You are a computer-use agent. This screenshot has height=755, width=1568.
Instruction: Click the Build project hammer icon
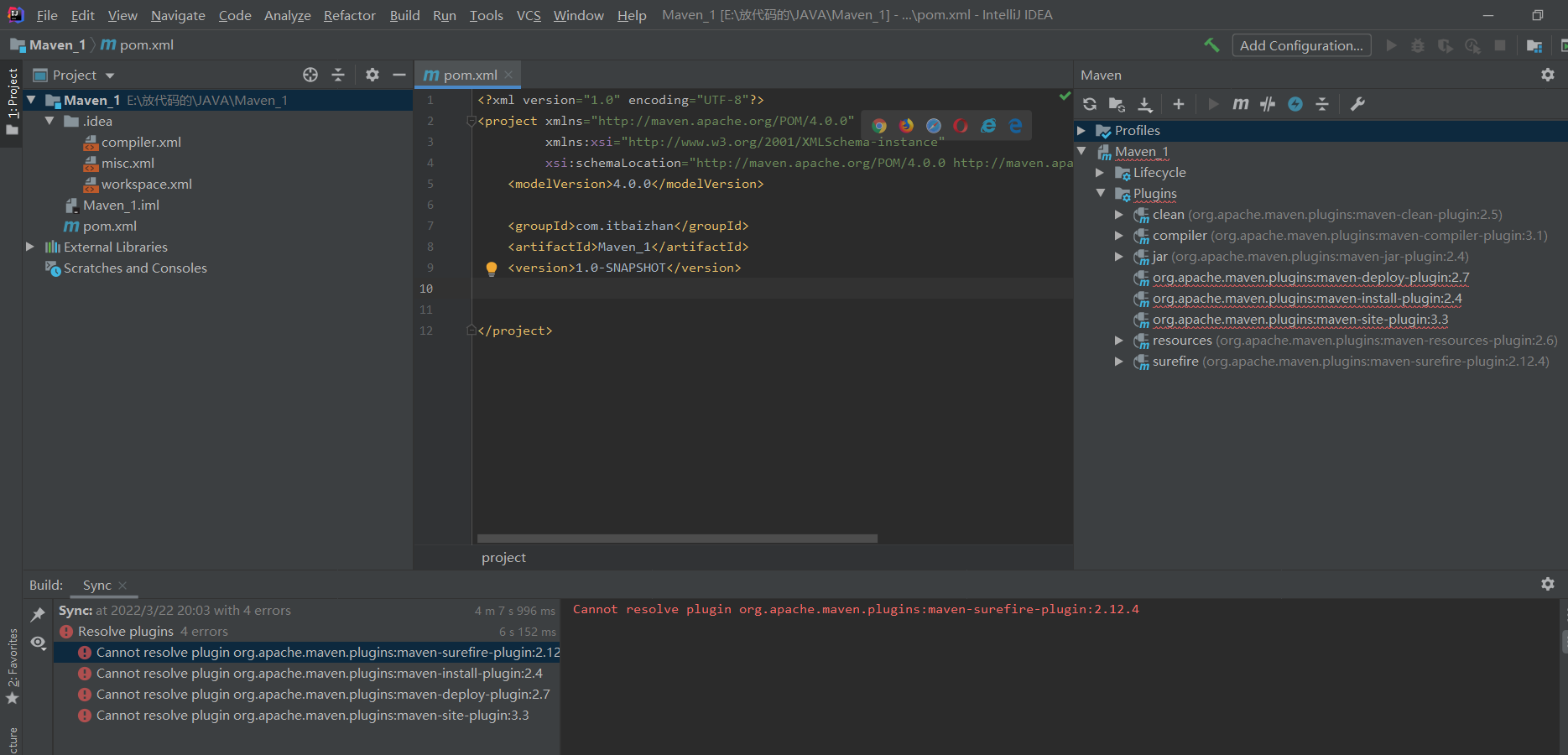[x=1211, y=45]
